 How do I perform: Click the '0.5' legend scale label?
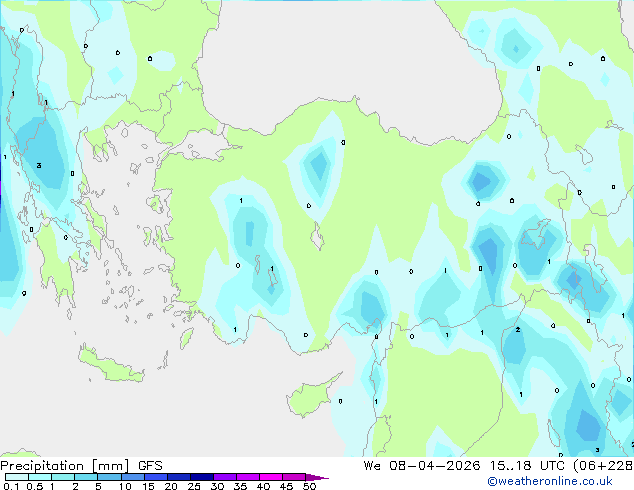pos(35,486)
